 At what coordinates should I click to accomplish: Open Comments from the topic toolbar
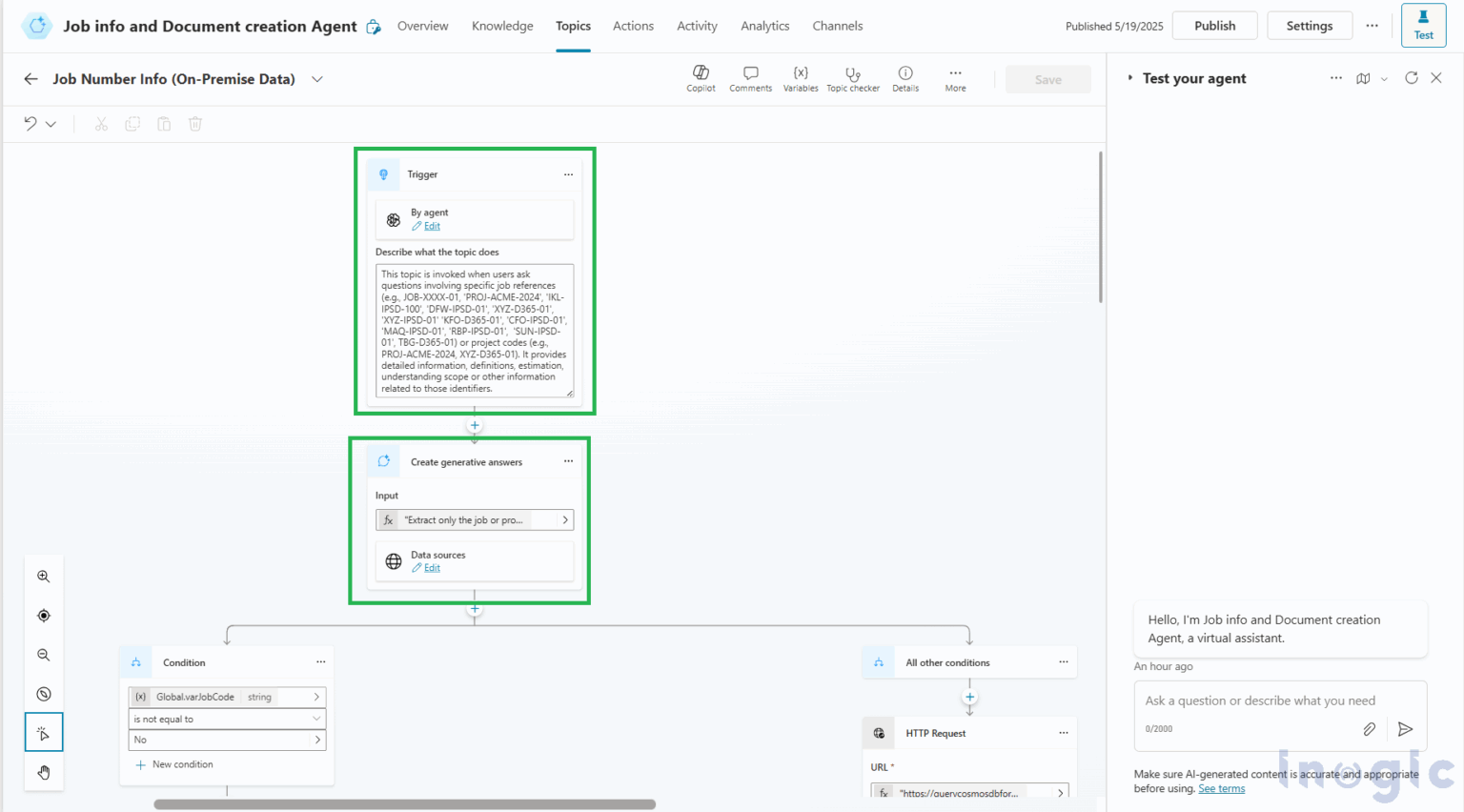750,78
